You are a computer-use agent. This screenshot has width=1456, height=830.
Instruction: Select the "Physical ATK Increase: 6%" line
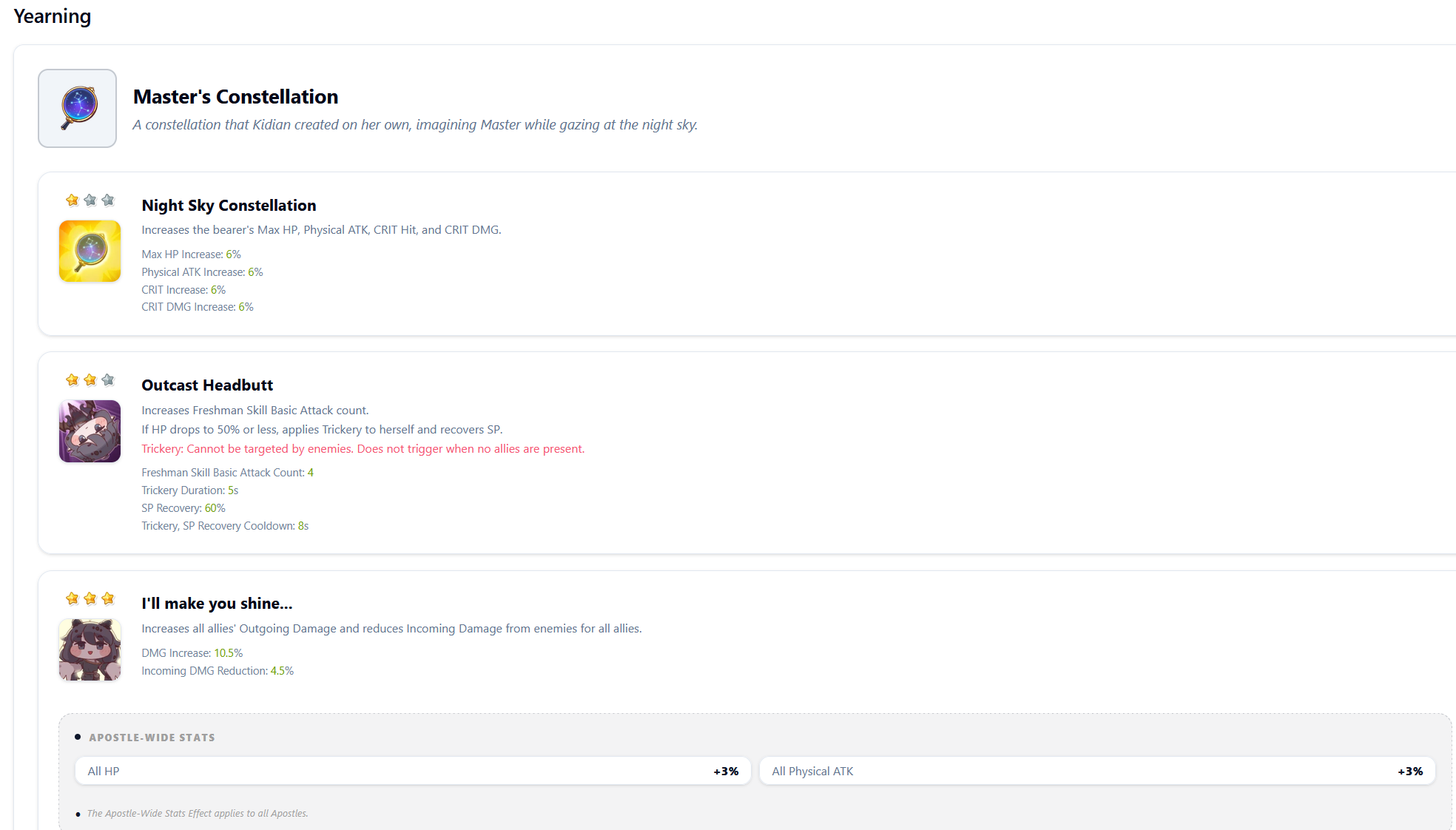[x=203, y=272]
